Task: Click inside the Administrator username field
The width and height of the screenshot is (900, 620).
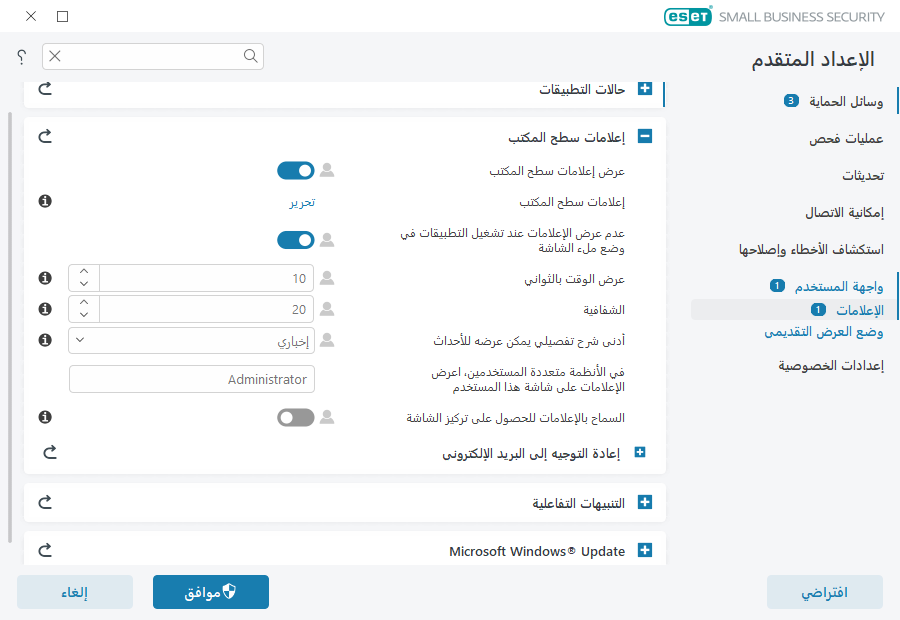Action: 191,379
